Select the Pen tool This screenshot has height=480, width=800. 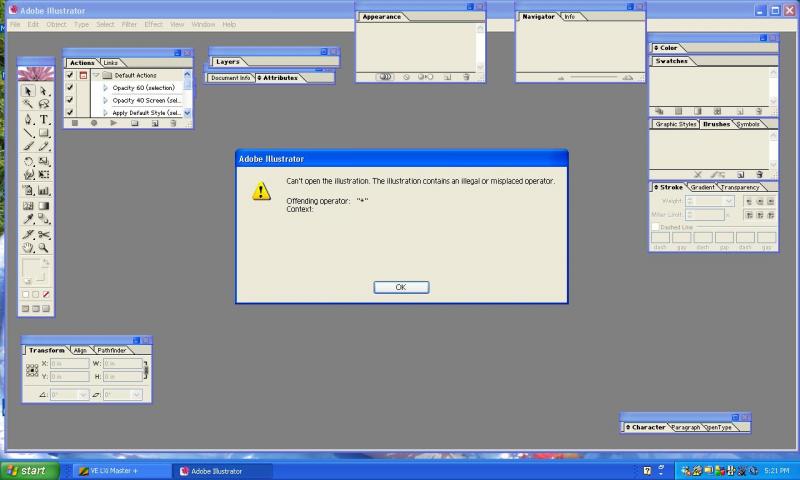28,119
